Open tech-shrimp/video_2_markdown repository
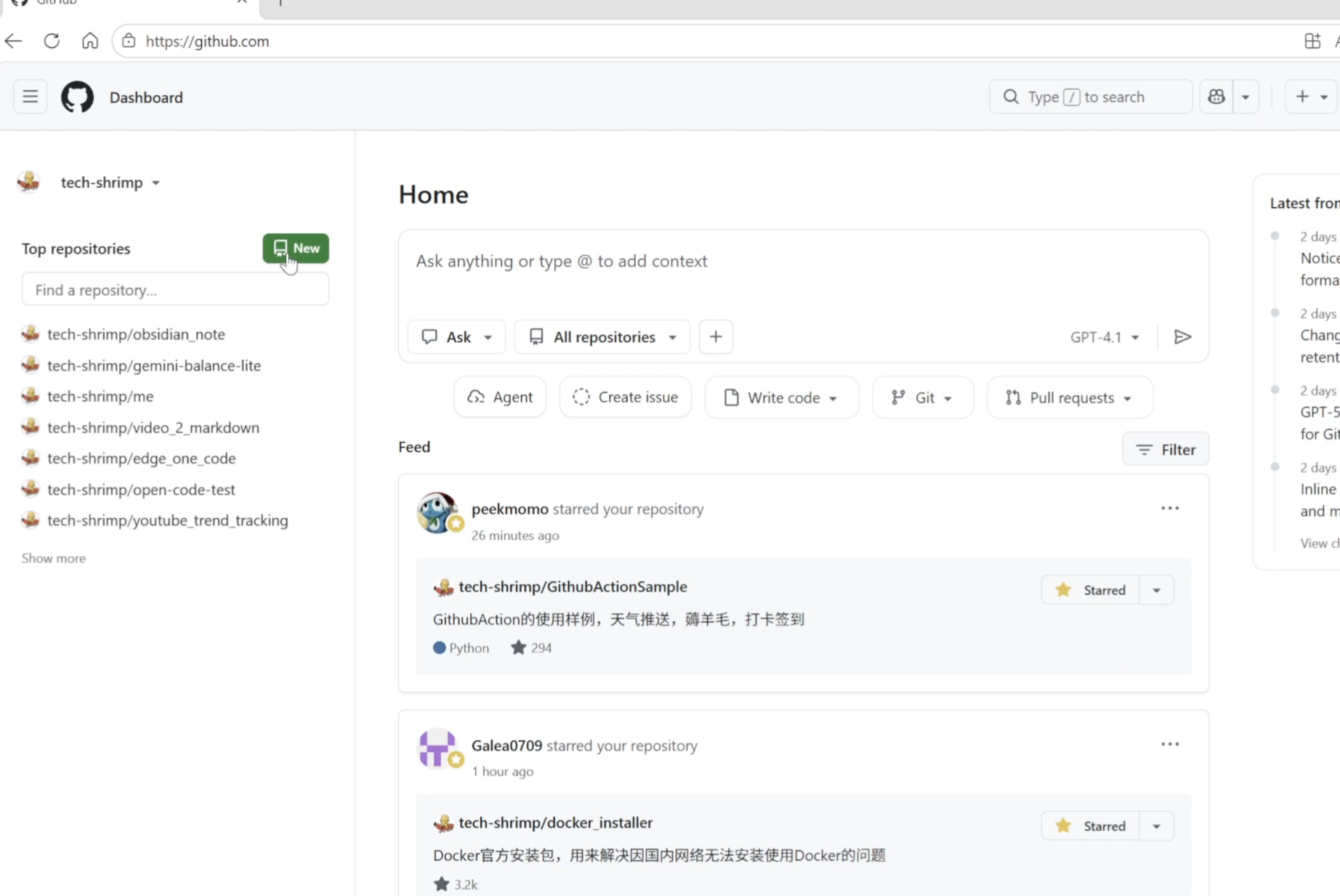Viewport: 1340px width, 896px height. coord(153,427)
